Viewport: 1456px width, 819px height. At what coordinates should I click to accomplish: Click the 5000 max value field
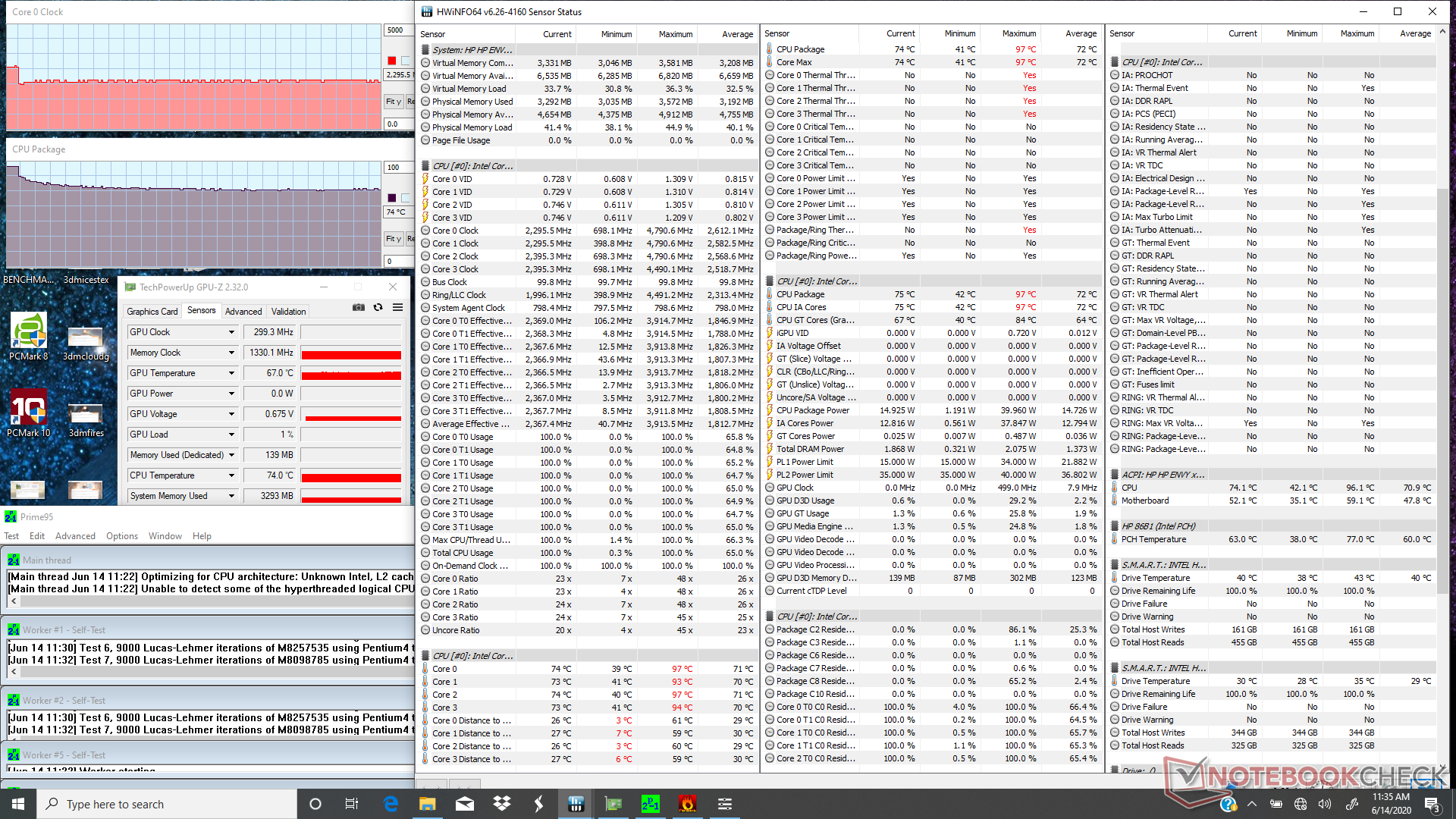point(399,30)
